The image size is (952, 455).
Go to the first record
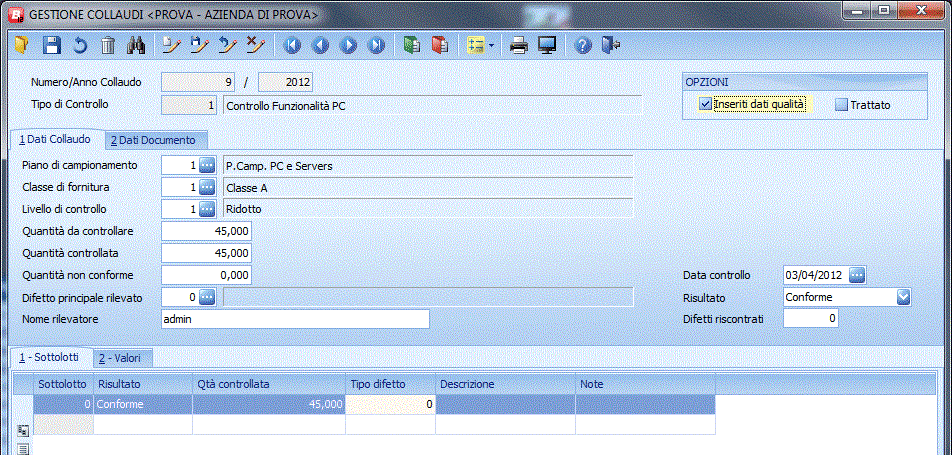pyautogui.click(x=292, y=46)
